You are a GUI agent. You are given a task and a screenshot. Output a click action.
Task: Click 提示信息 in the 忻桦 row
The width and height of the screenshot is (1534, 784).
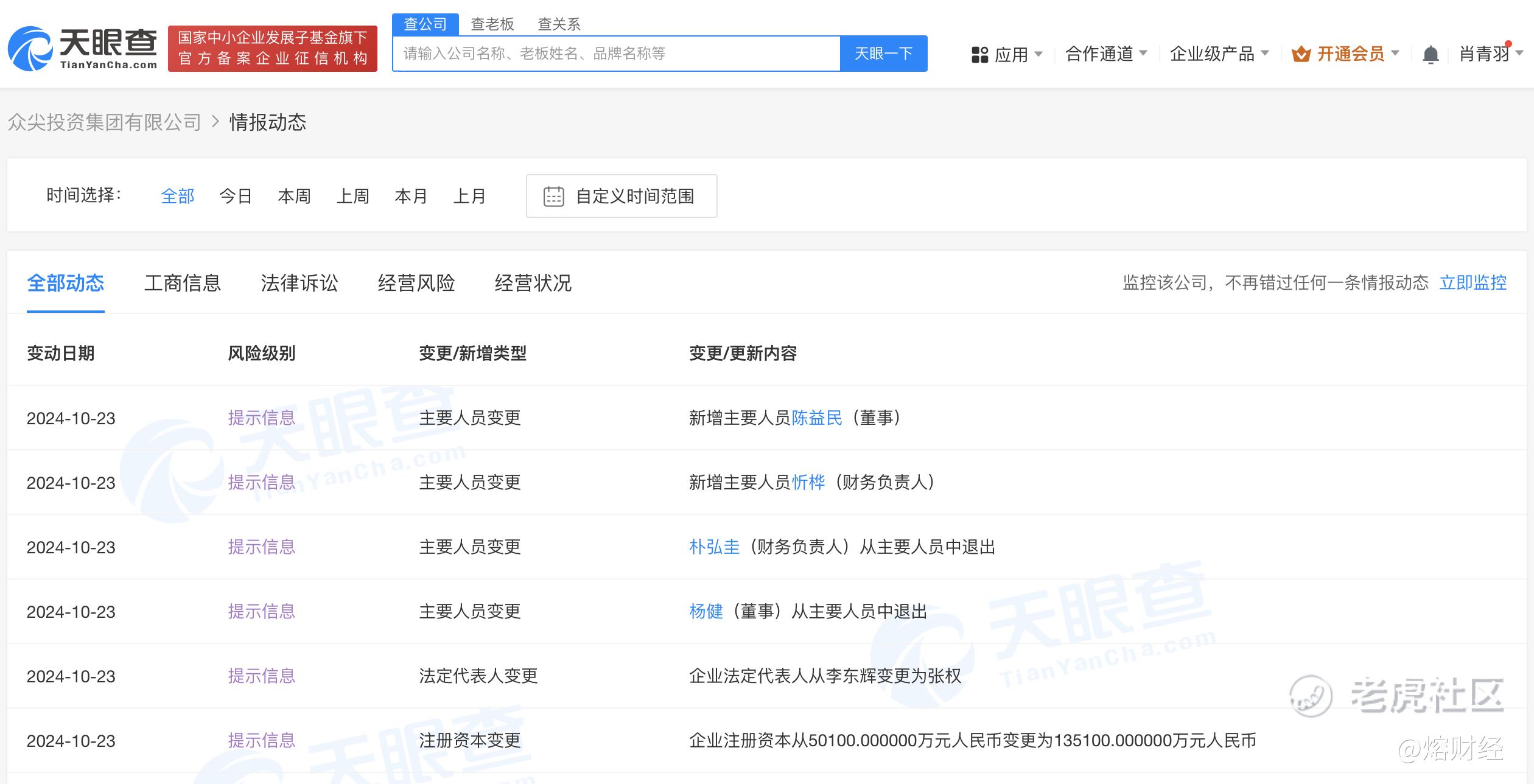pos(262,482)
